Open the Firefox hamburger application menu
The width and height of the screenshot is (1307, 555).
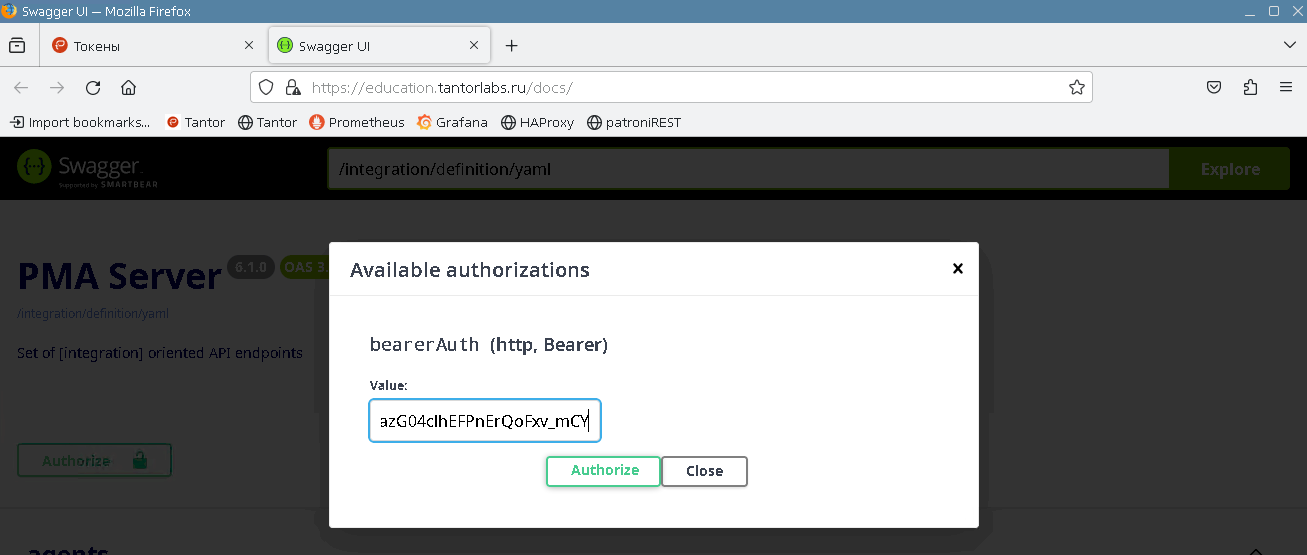pos(1286,88)
